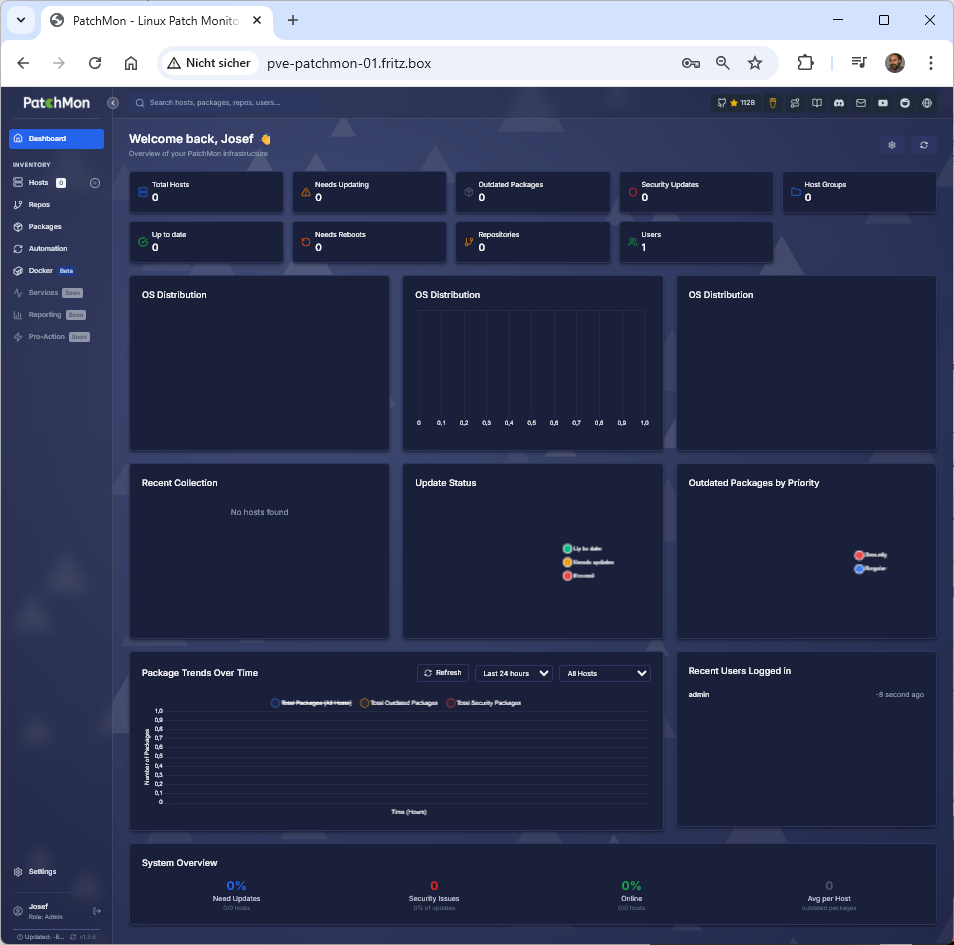Click the search hosts input field
This screenshot has height=945, width=954.
[300, 103]
